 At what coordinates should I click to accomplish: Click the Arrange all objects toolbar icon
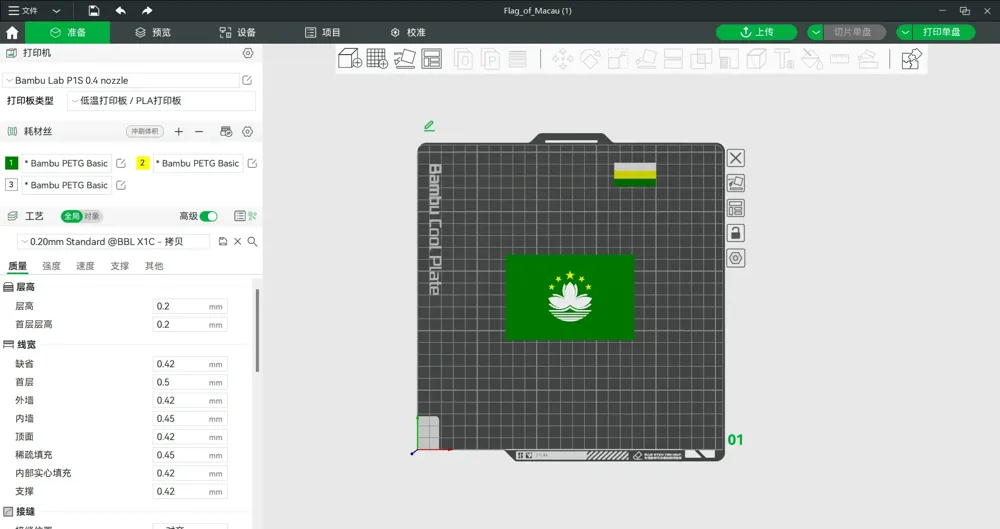click(x=432, y=59)
